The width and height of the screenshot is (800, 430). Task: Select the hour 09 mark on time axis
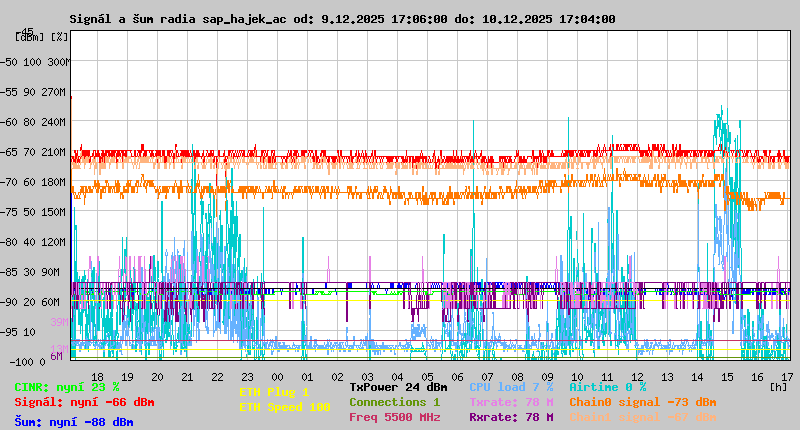click(x=547, y=376)
